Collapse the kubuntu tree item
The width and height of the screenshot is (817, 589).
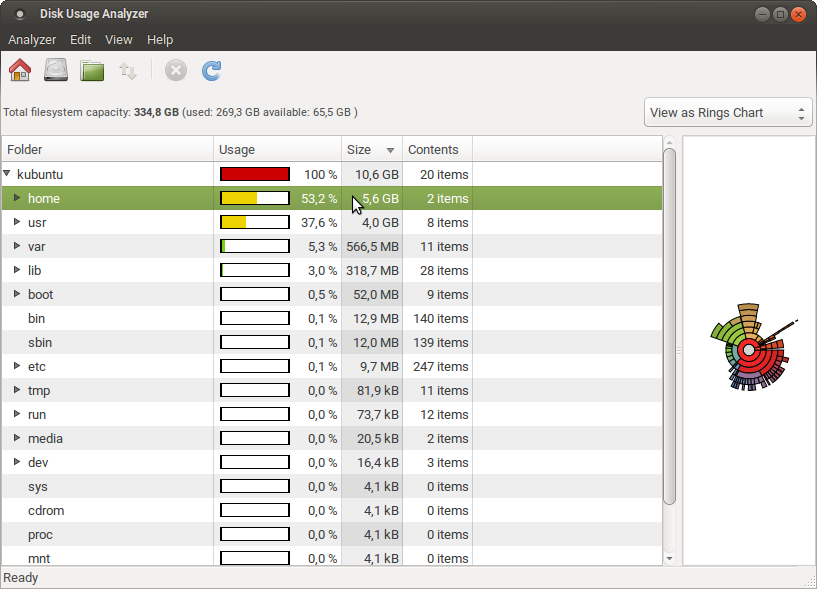9,174
